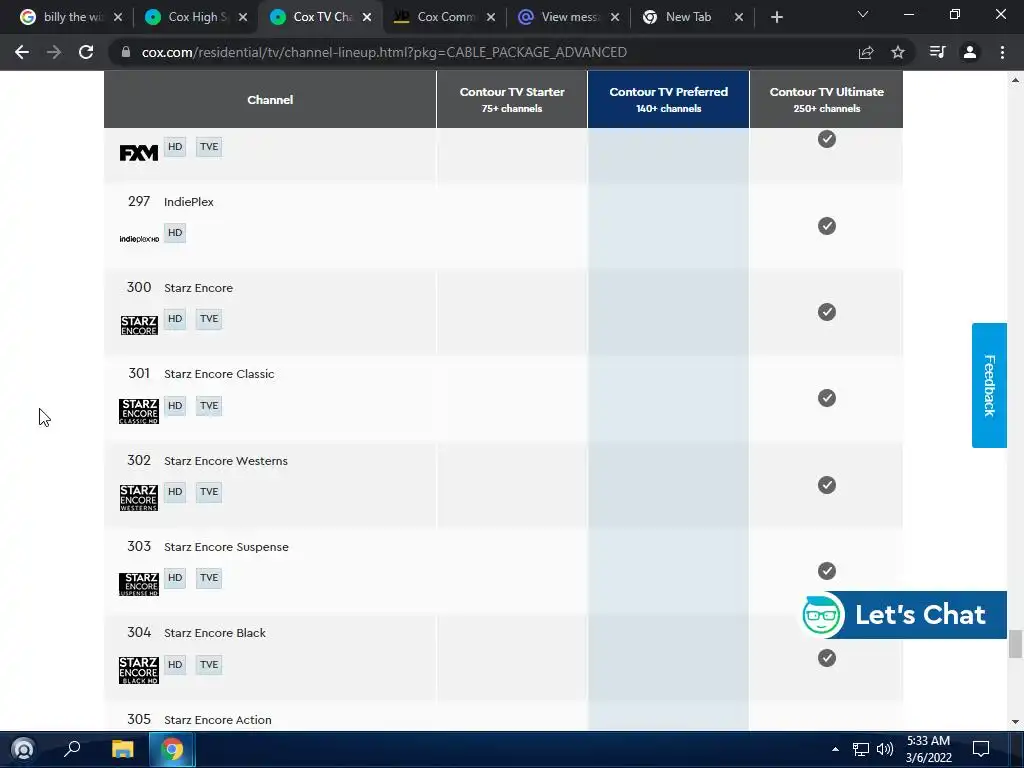Viewport: 1024px width, 768px height.
Task: Click the TVE badge for FXM
Action: coord(209,146)
